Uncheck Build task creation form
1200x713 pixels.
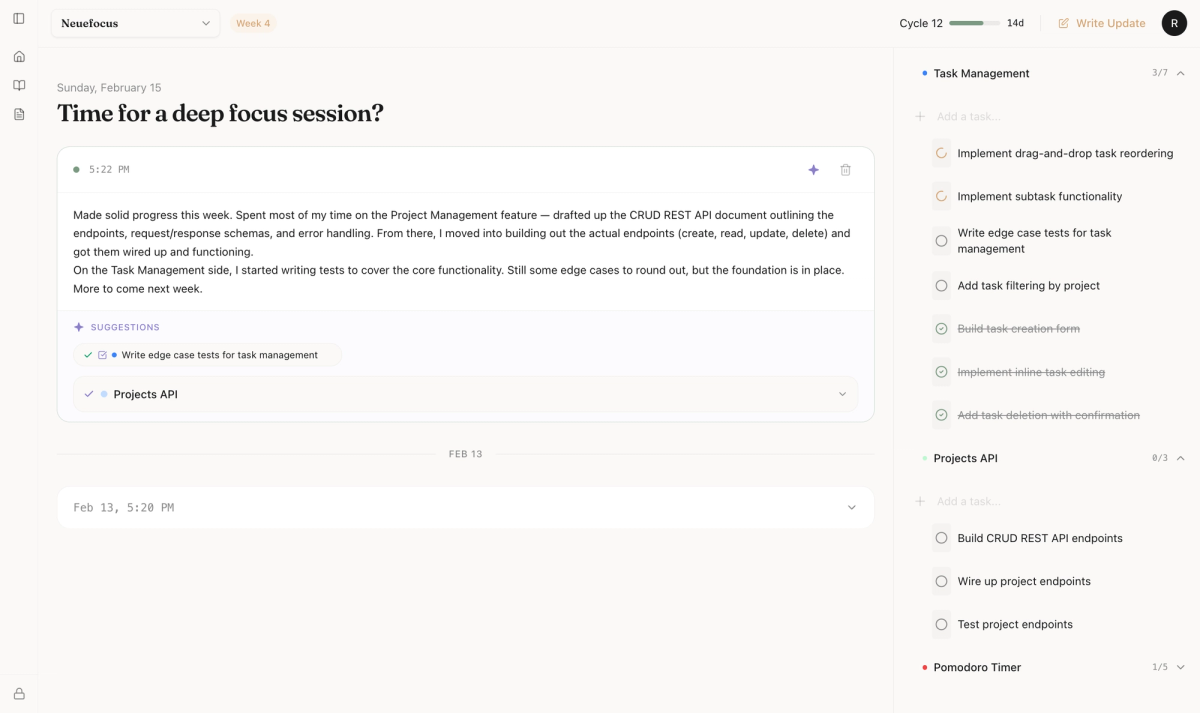(941, 328)
